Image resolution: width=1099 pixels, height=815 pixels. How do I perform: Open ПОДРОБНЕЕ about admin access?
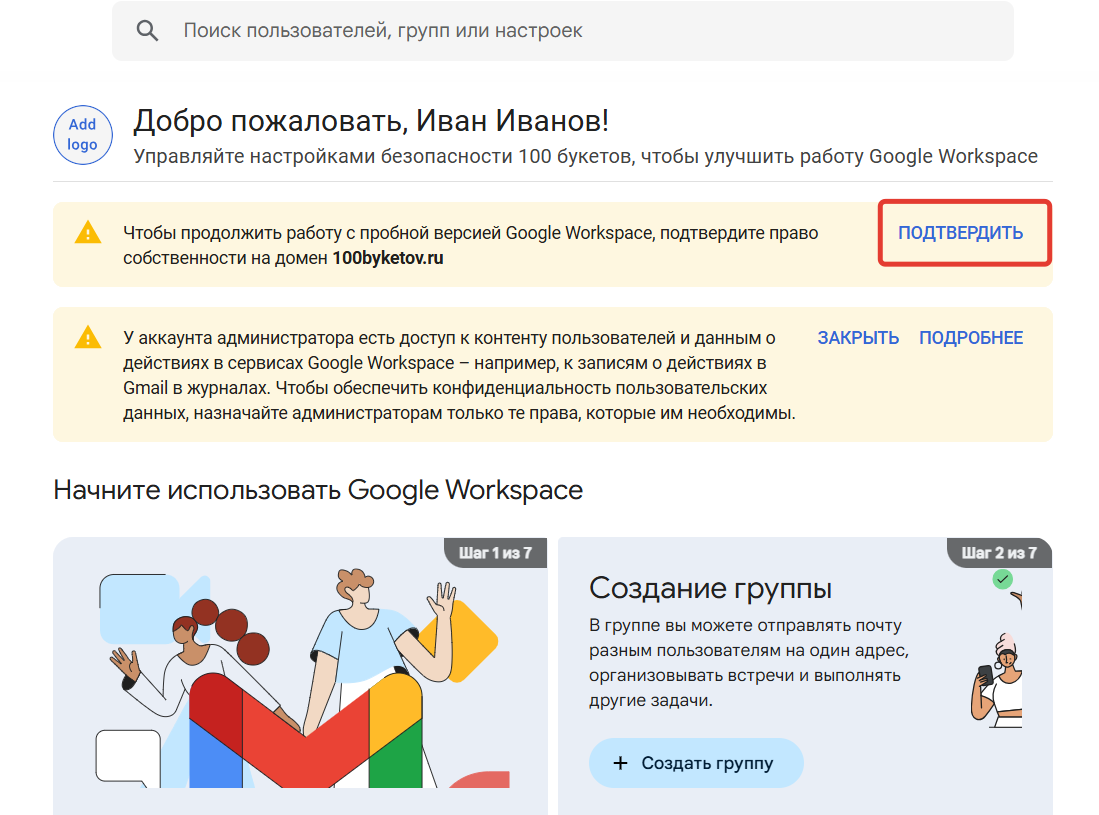click(971, 338)
